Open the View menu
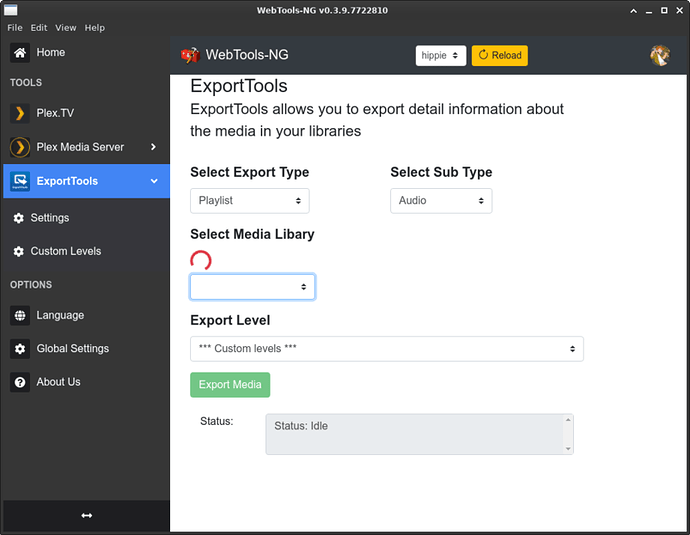Viewport: 690px width, 535px height. (66, 28)
